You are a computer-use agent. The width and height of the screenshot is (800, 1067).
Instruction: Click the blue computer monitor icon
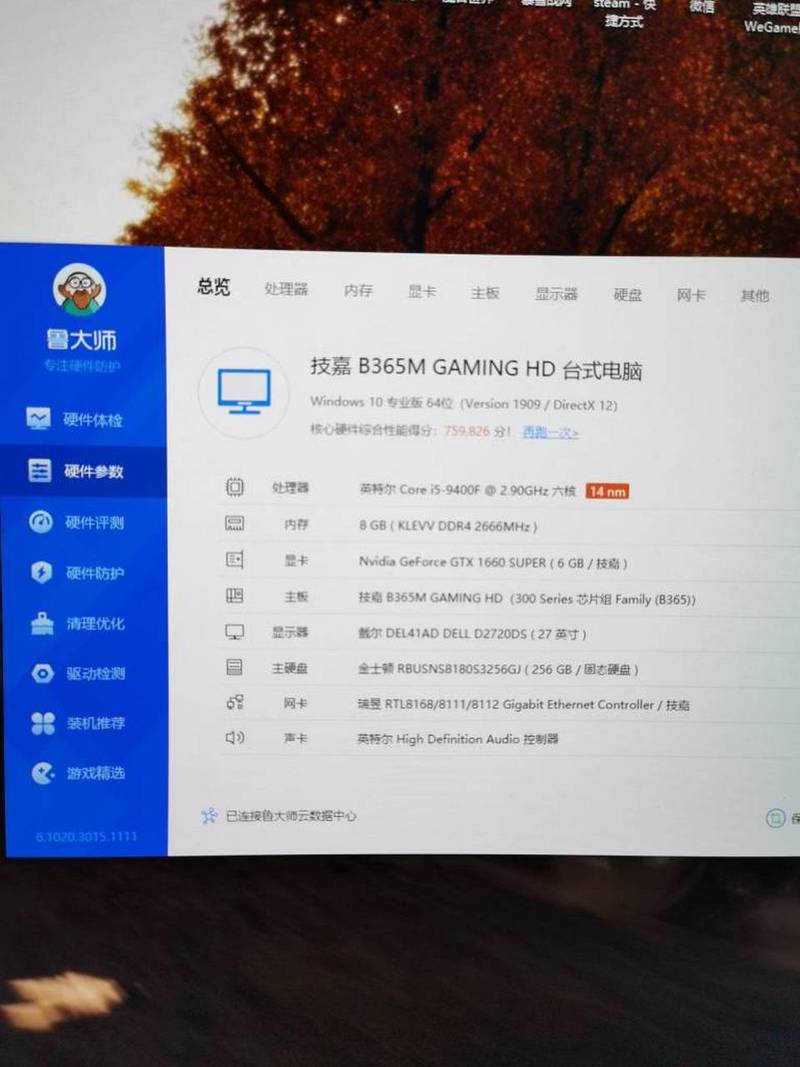click(244, 391)
